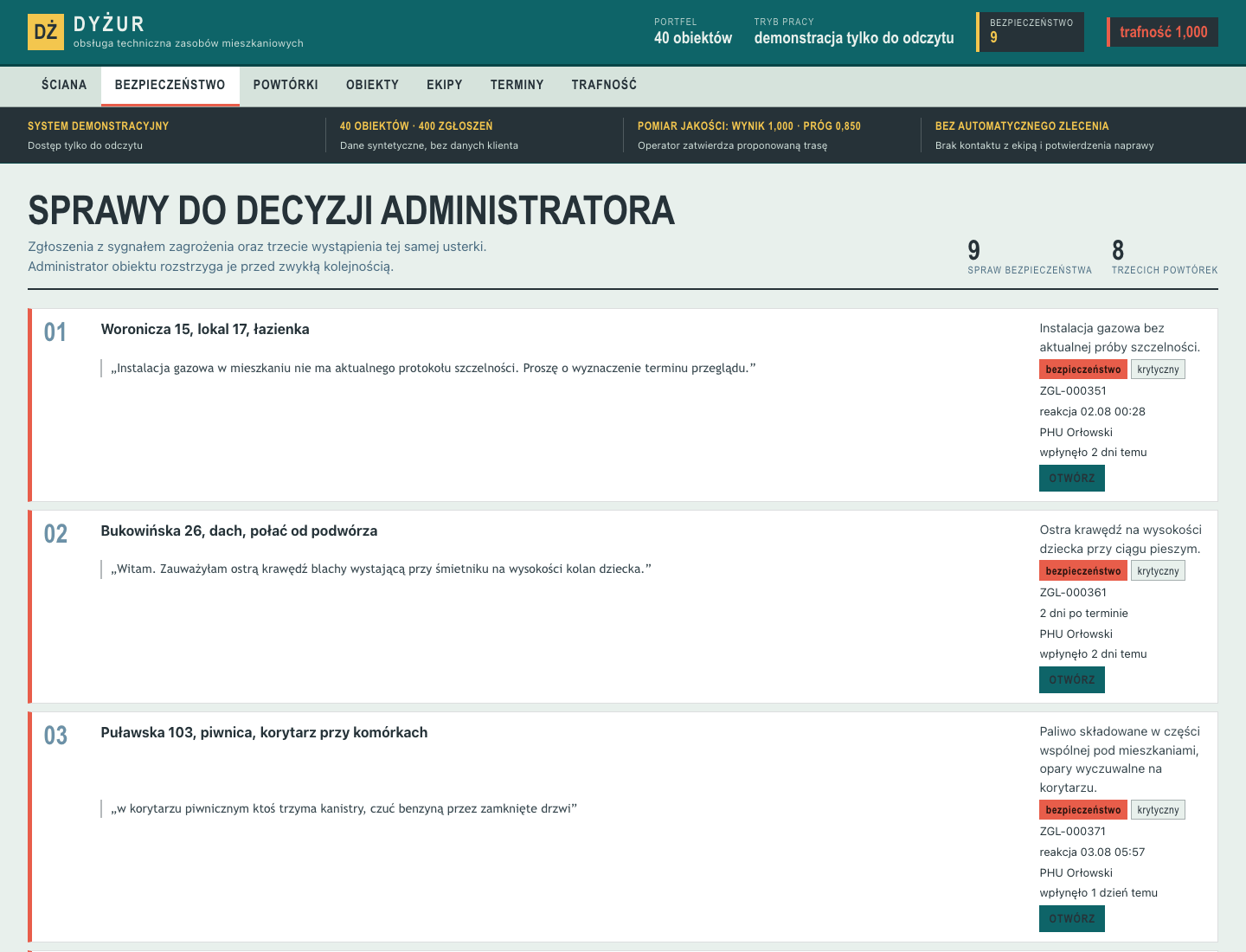Select heading Bukowińska 26, dach, połać od podwórza

239,531
